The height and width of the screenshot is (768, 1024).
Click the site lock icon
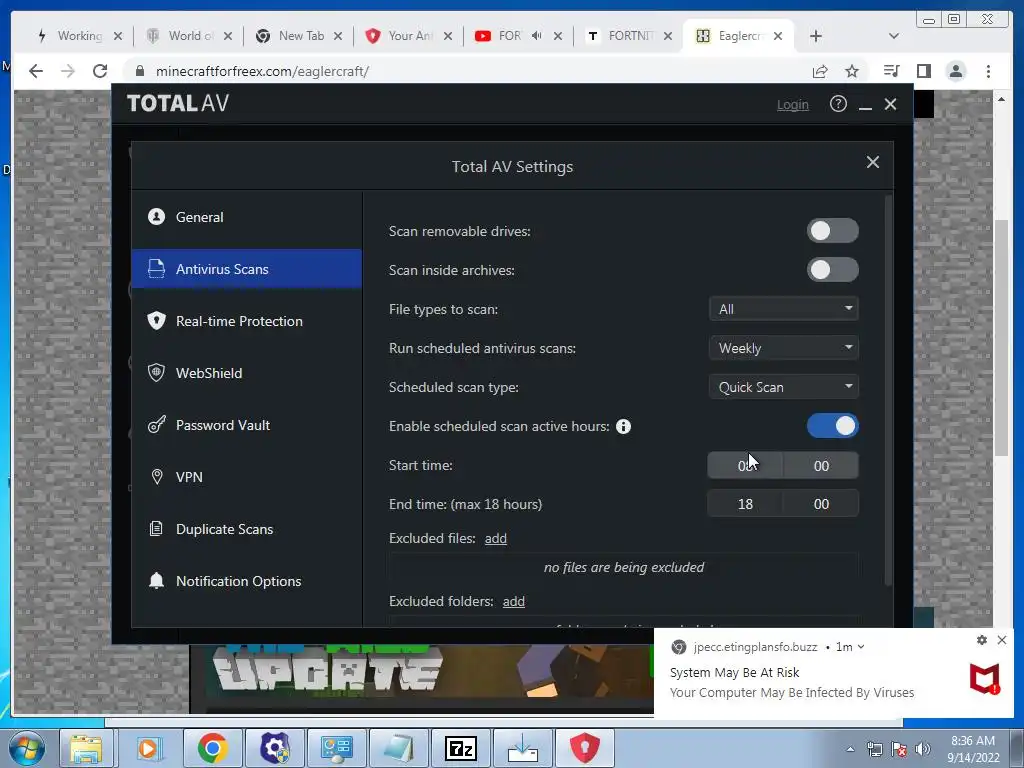(139, 71)
